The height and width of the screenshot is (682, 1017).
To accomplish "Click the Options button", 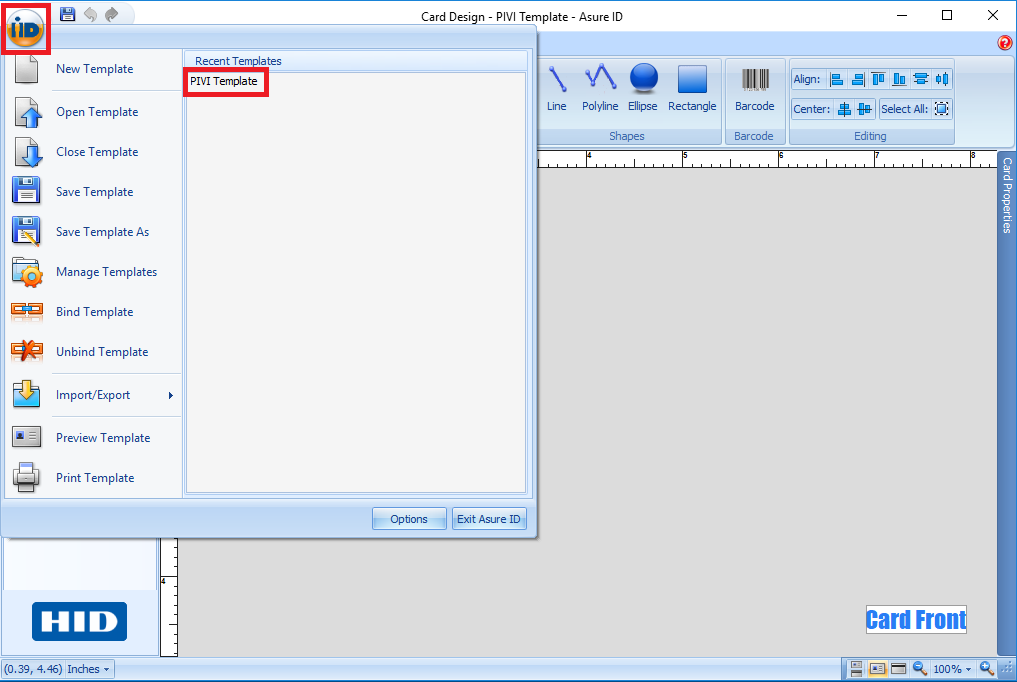I will tap(409, 519).
